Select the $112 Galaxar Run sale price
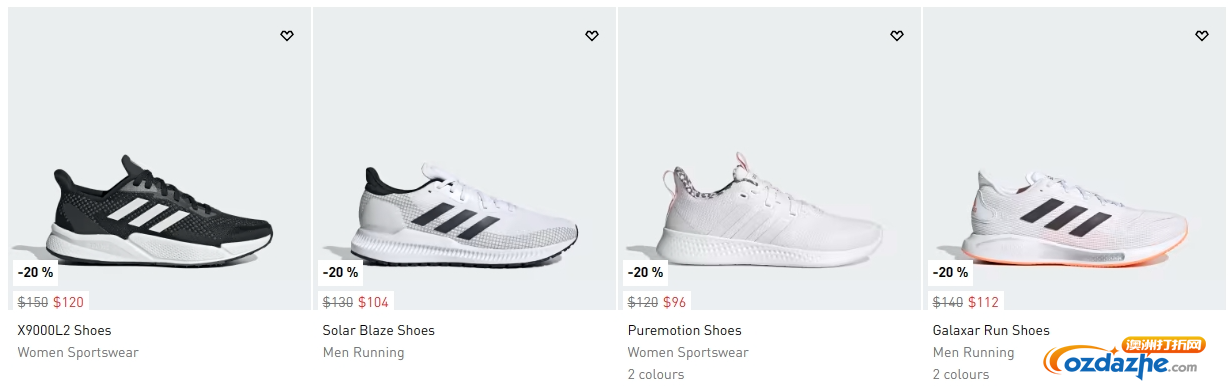This screenshot has height=392, width=1228. [984, 302]
